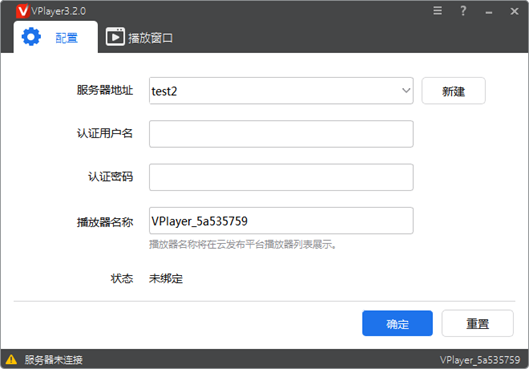The image size is (529, 369).
Task: Open the hamburger menu icon in title bar
Action: (438, 11)
